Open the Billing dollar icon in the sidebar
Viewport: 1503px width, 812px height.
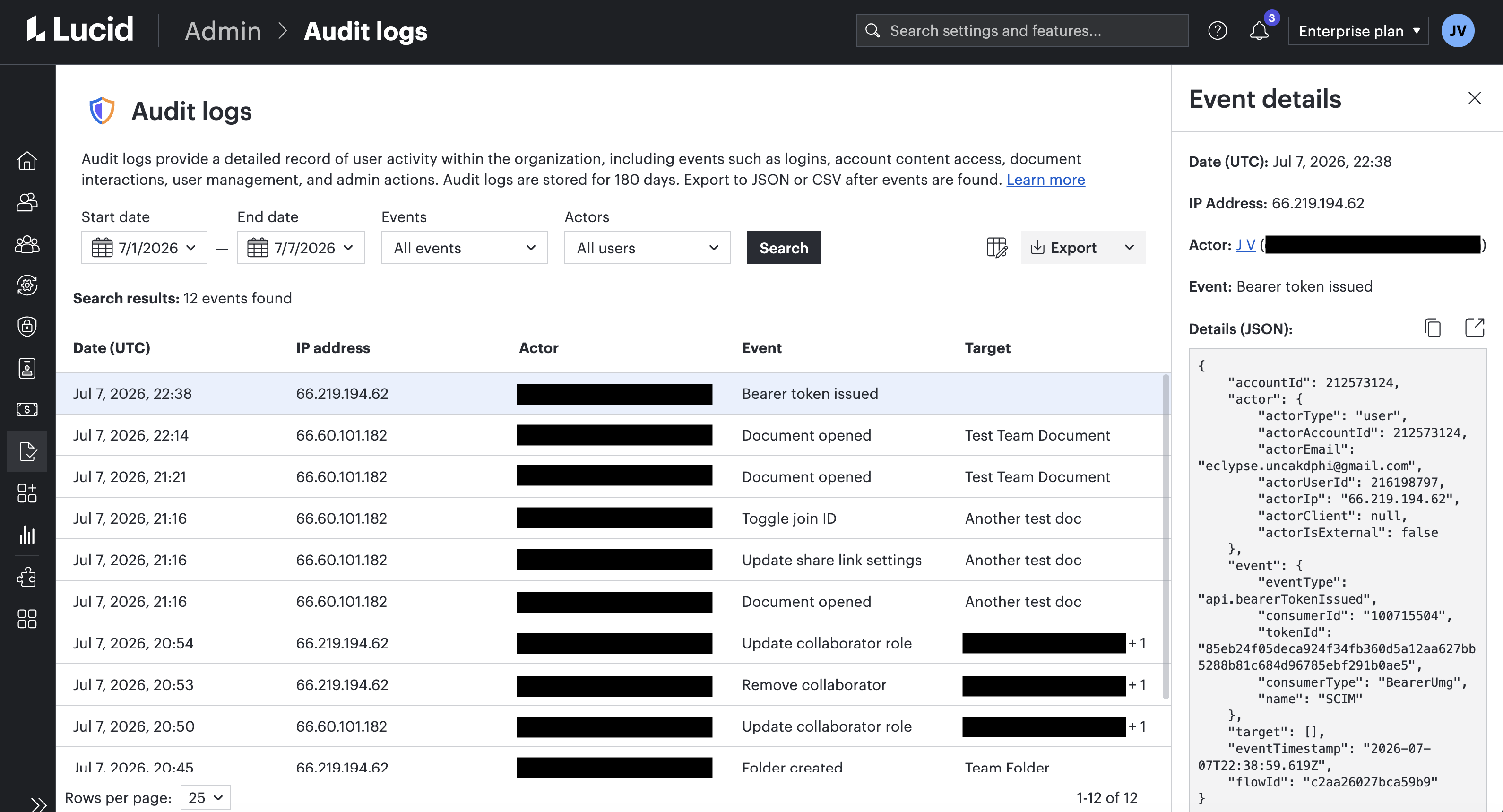point(27,409)
